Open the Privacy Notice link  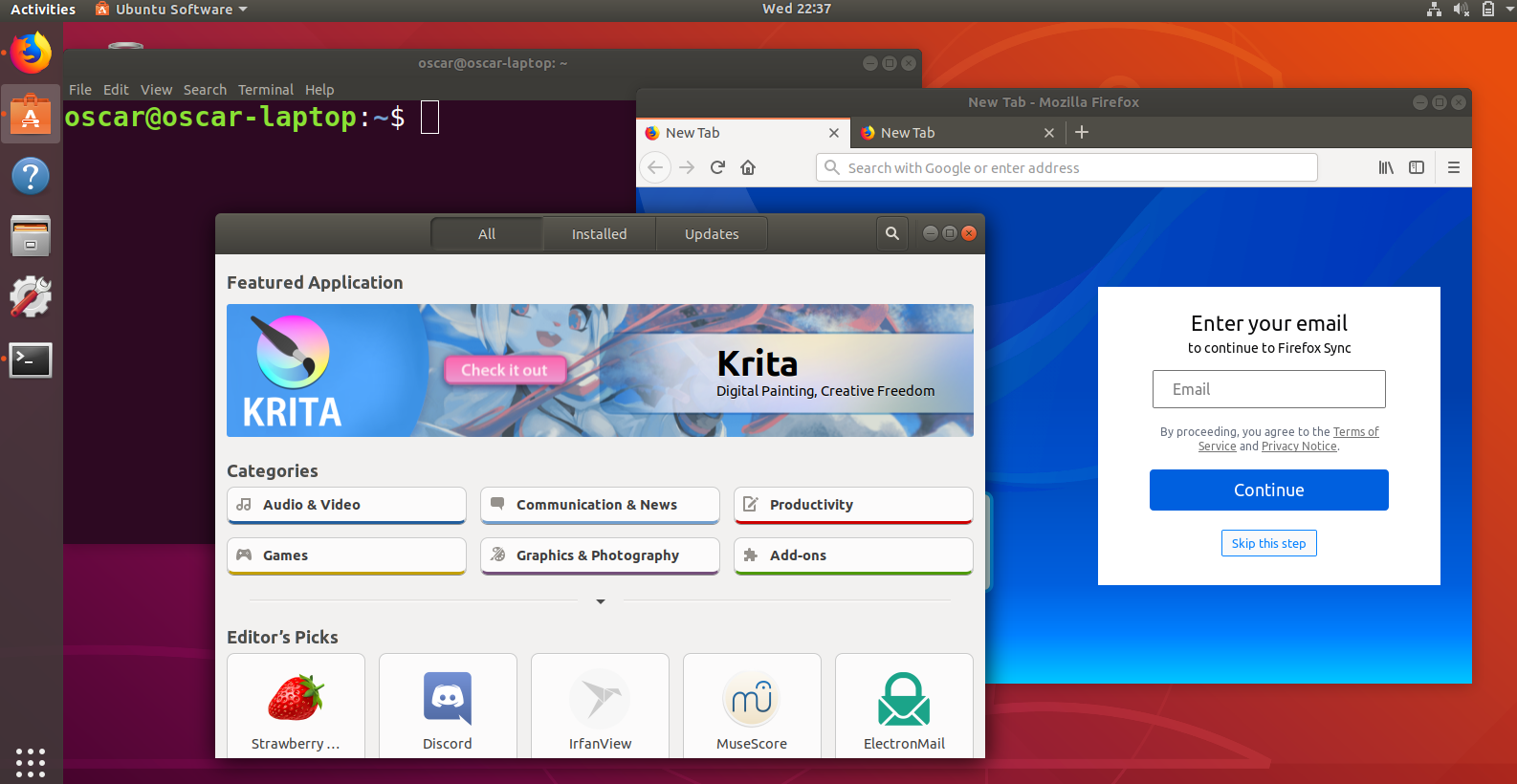(x=1299, y=446)
